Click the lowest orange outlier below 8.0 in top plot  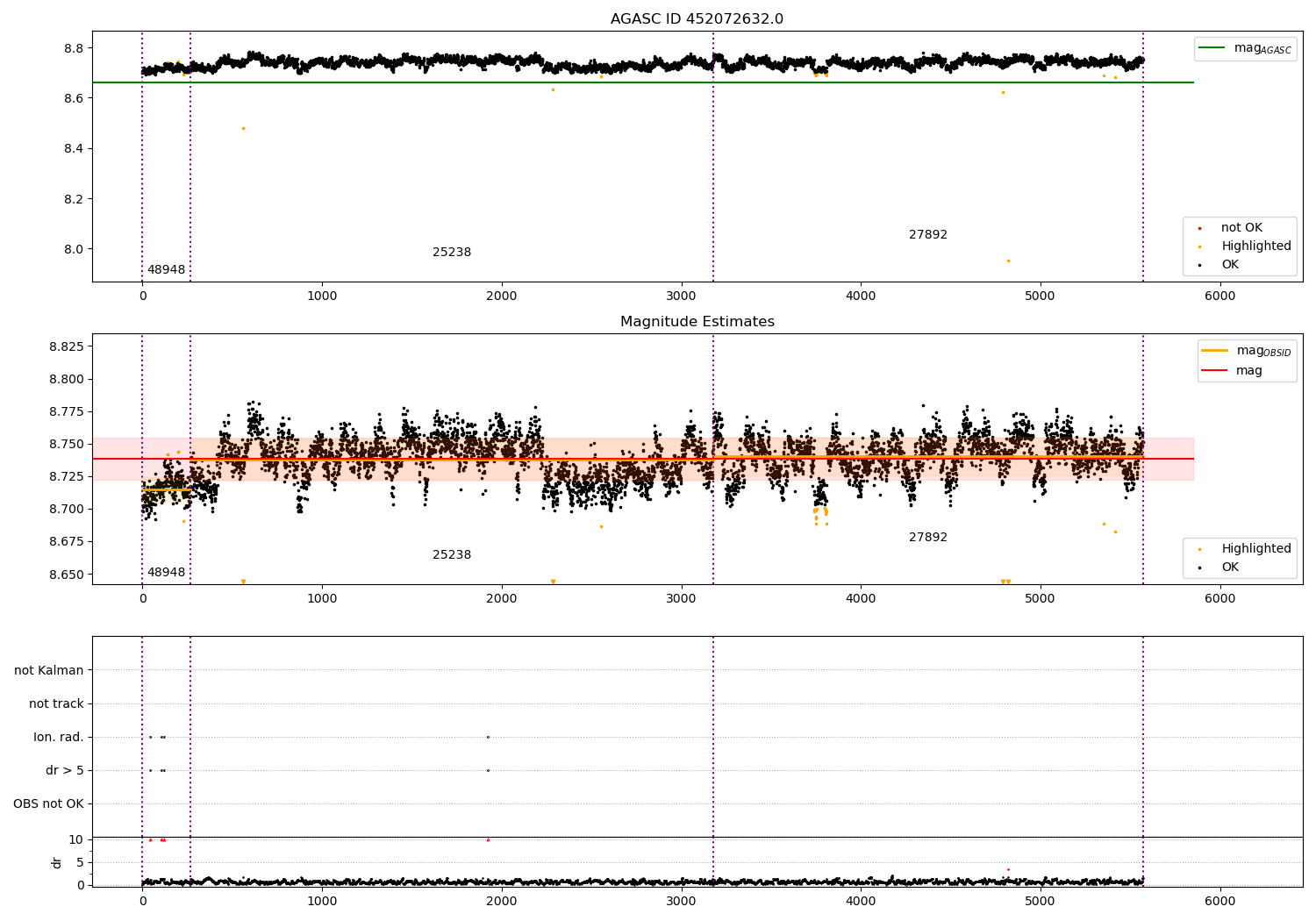(1008, 261)
